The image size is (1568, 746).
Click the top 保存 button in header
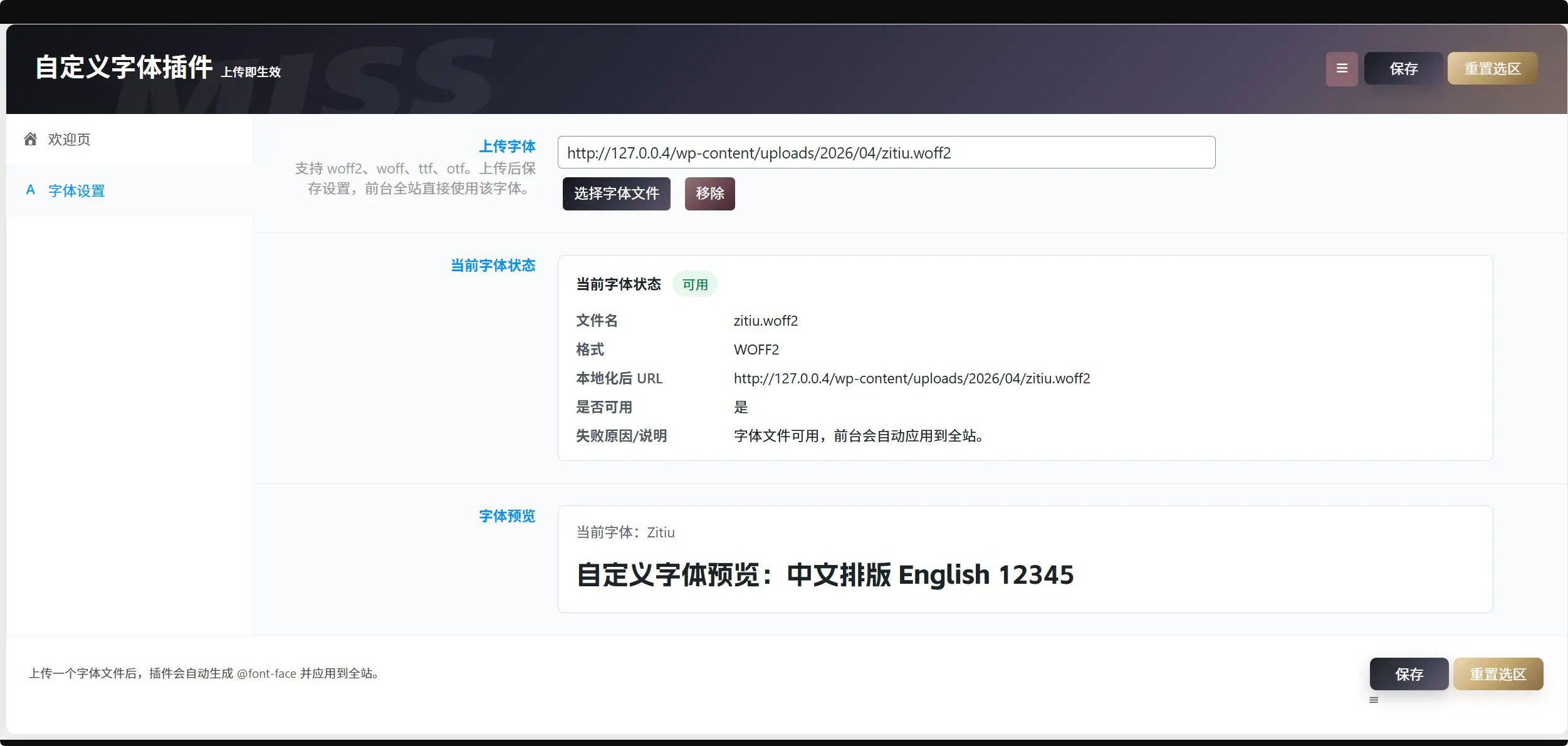pyautogui.click(x=1403, y=68)
